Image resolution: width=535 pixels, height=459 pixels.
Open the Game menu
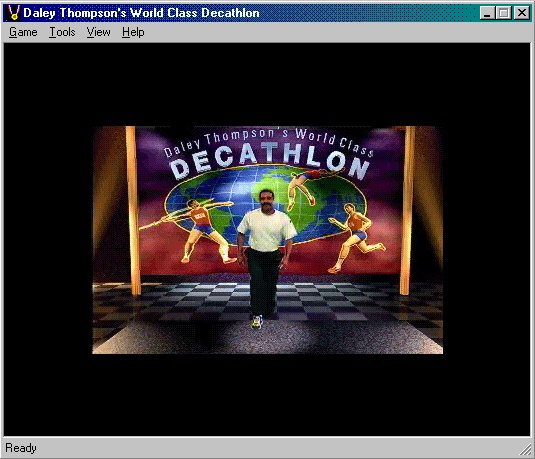tap(23, 32)
